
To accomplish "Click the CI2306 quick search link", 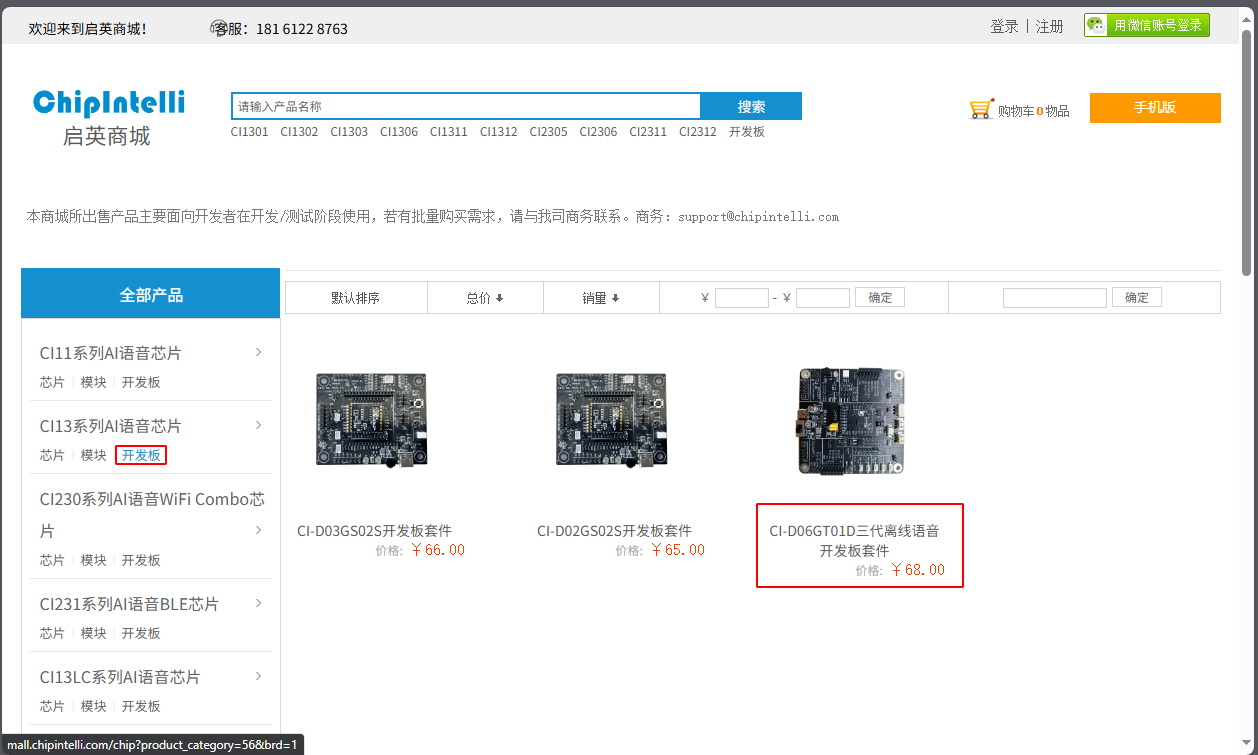I will point(598,132).
